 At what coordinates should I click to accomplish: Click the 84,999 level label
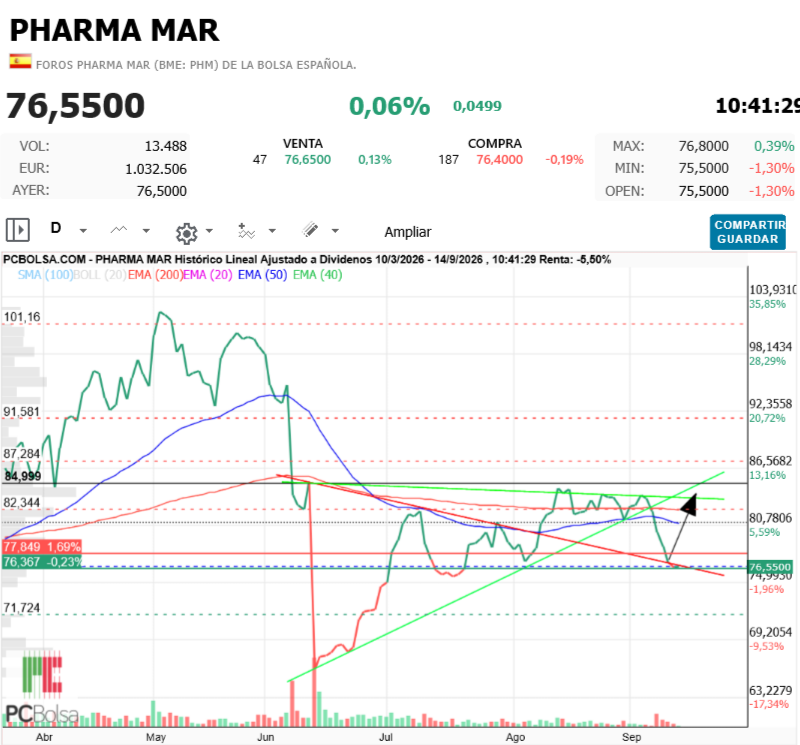point(22,477)
